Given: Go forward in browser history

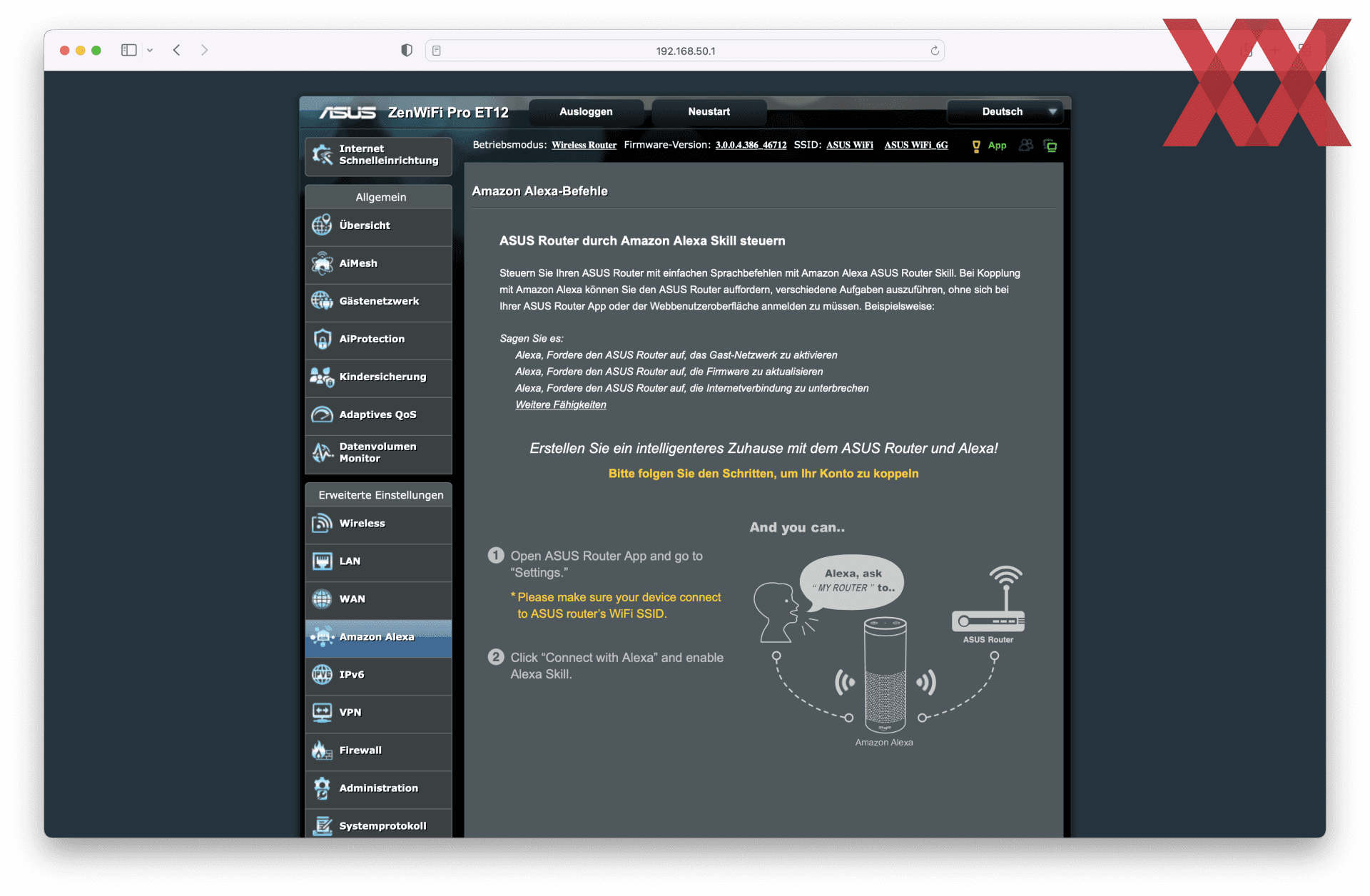Looking at the screenshot, I should (205, 50).
